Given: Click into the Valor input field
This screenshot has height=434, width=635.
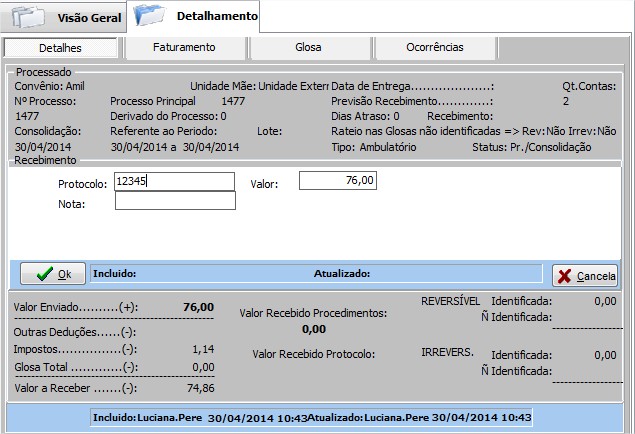Looking at the screenshot, I should pos(337,181).
